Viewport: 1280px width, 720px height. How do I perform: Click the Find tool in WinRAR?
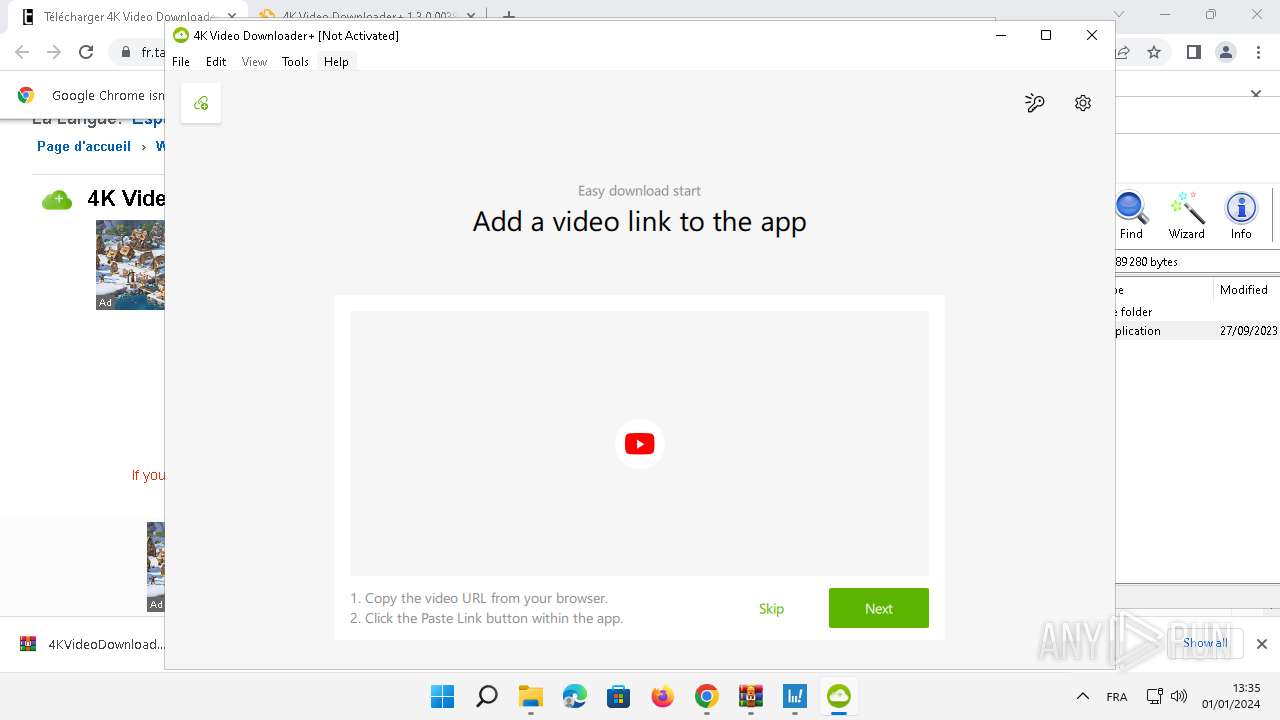(x=1131, y=216)
